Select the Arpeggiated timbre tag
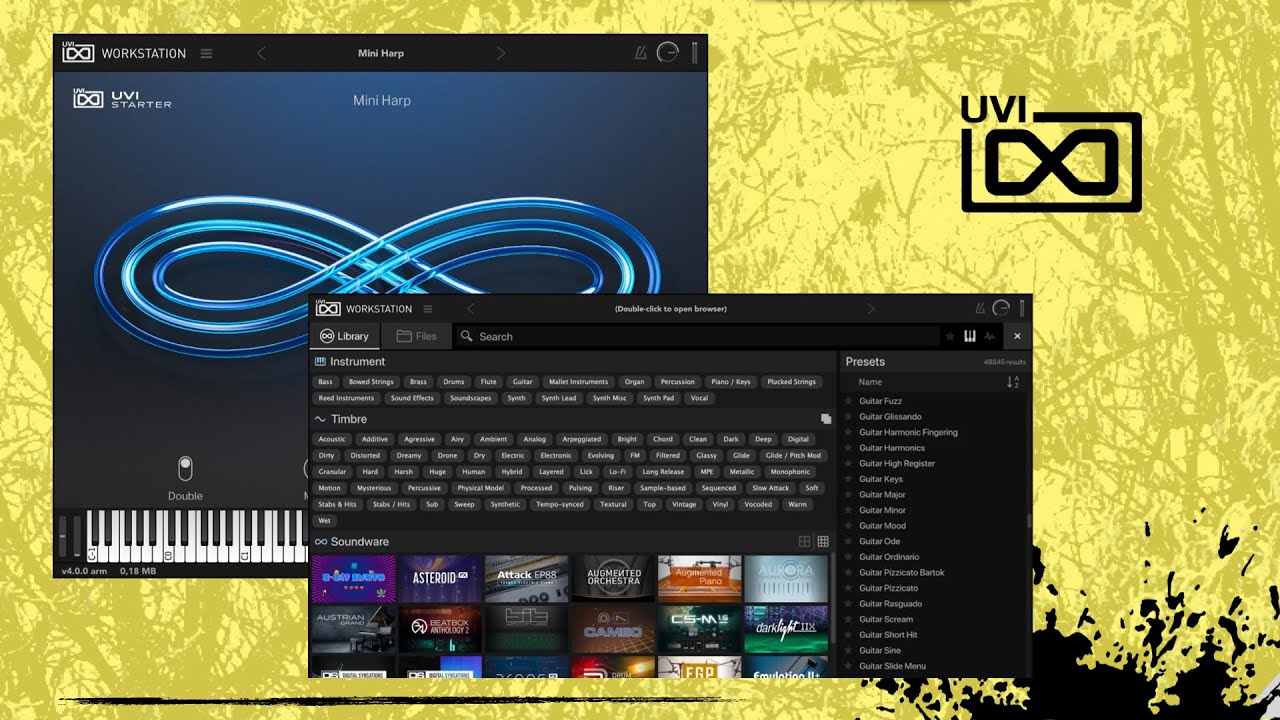The width and height of the screenshot is (1280, 720). coord(581,439)
